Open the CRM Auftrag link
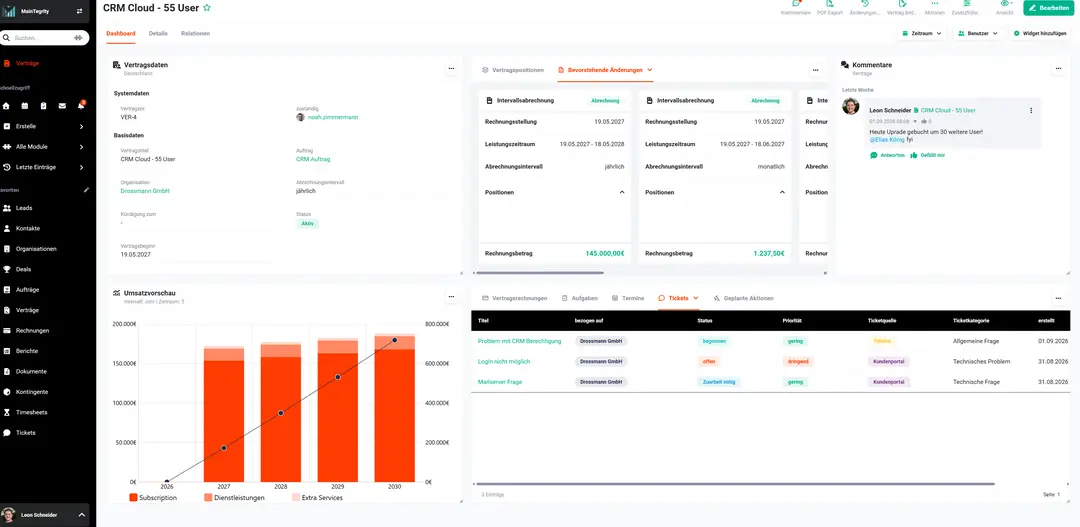1080x527 pixels. [313, 159]
